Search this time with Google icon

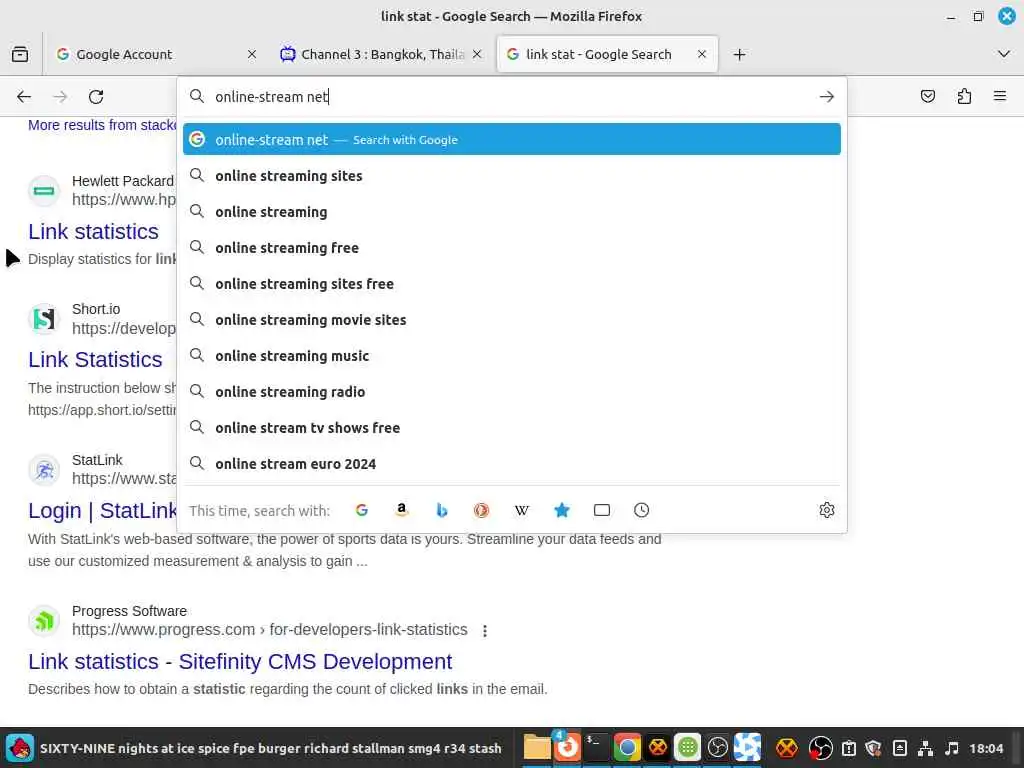tap(362, 510)
